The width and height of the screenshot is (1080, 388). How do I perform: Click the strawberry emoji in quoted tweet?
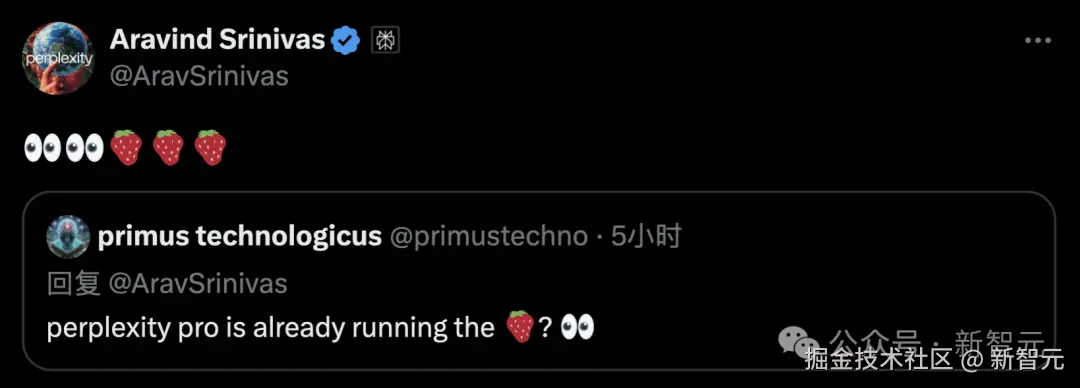pyautogui.click(x=520, y=327)
